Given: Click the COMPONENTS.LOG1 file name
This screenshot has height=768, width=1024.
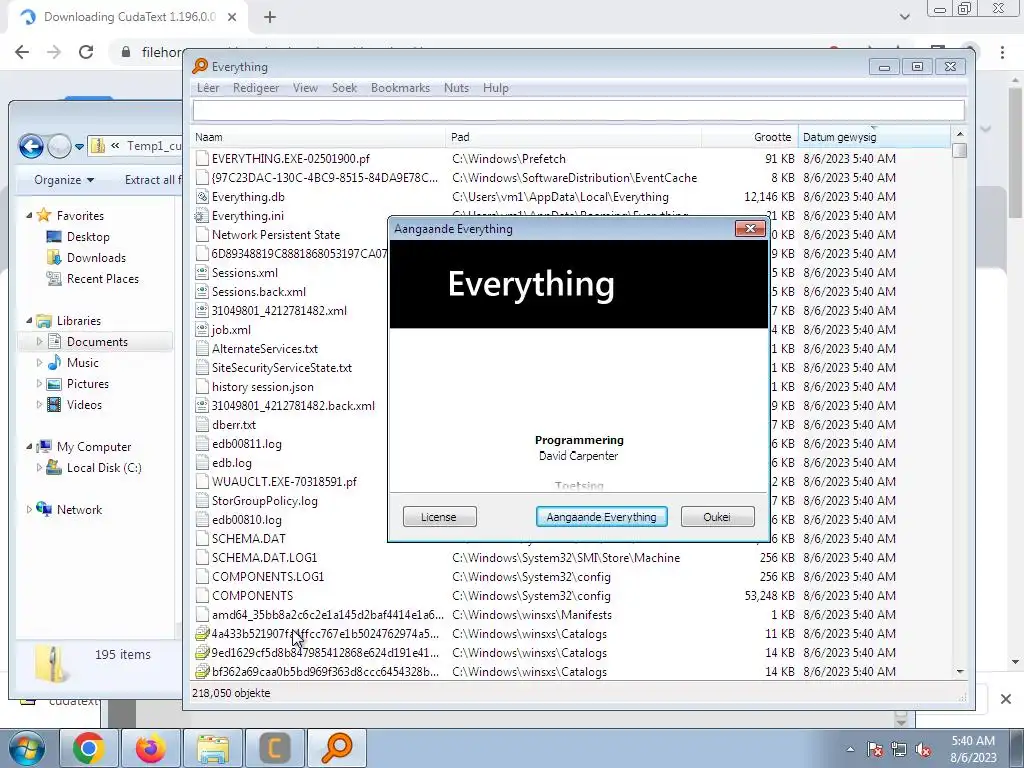Looking at the screenshot, I should [268, 577].
